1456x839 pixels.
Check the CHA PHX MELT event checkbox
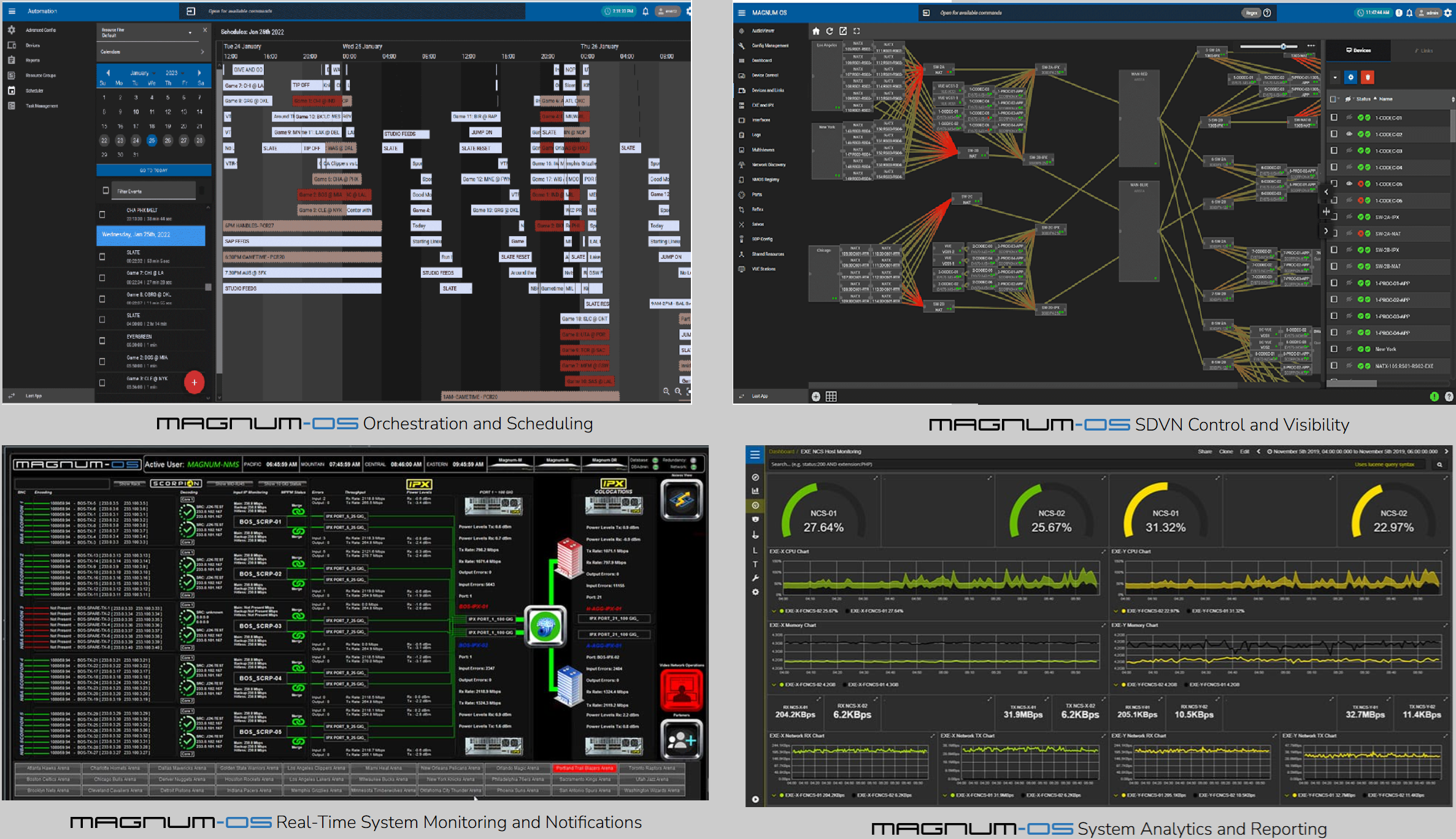(102, 215)
